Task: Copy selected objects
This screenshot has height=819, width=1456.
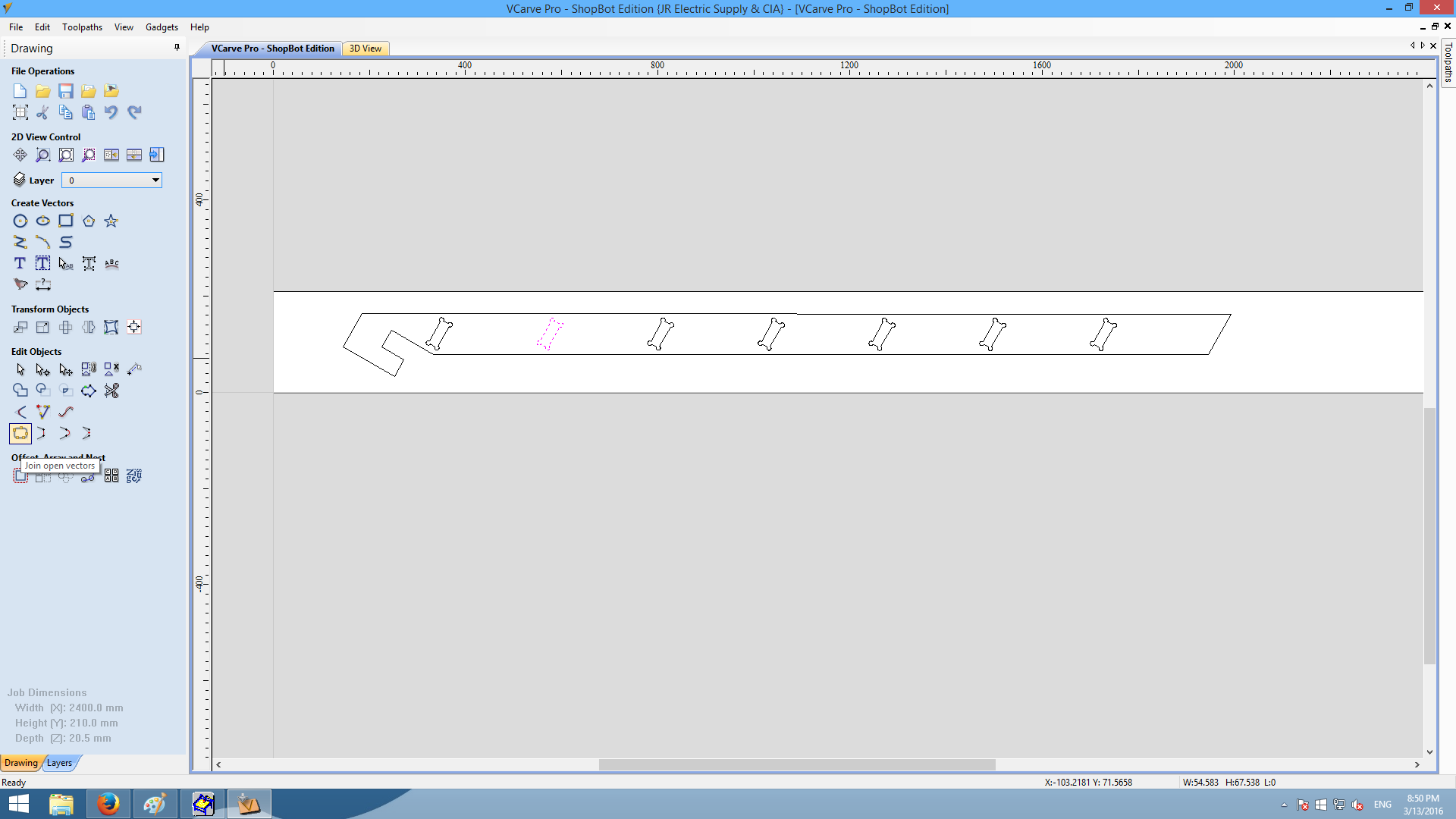Action: 66,112
